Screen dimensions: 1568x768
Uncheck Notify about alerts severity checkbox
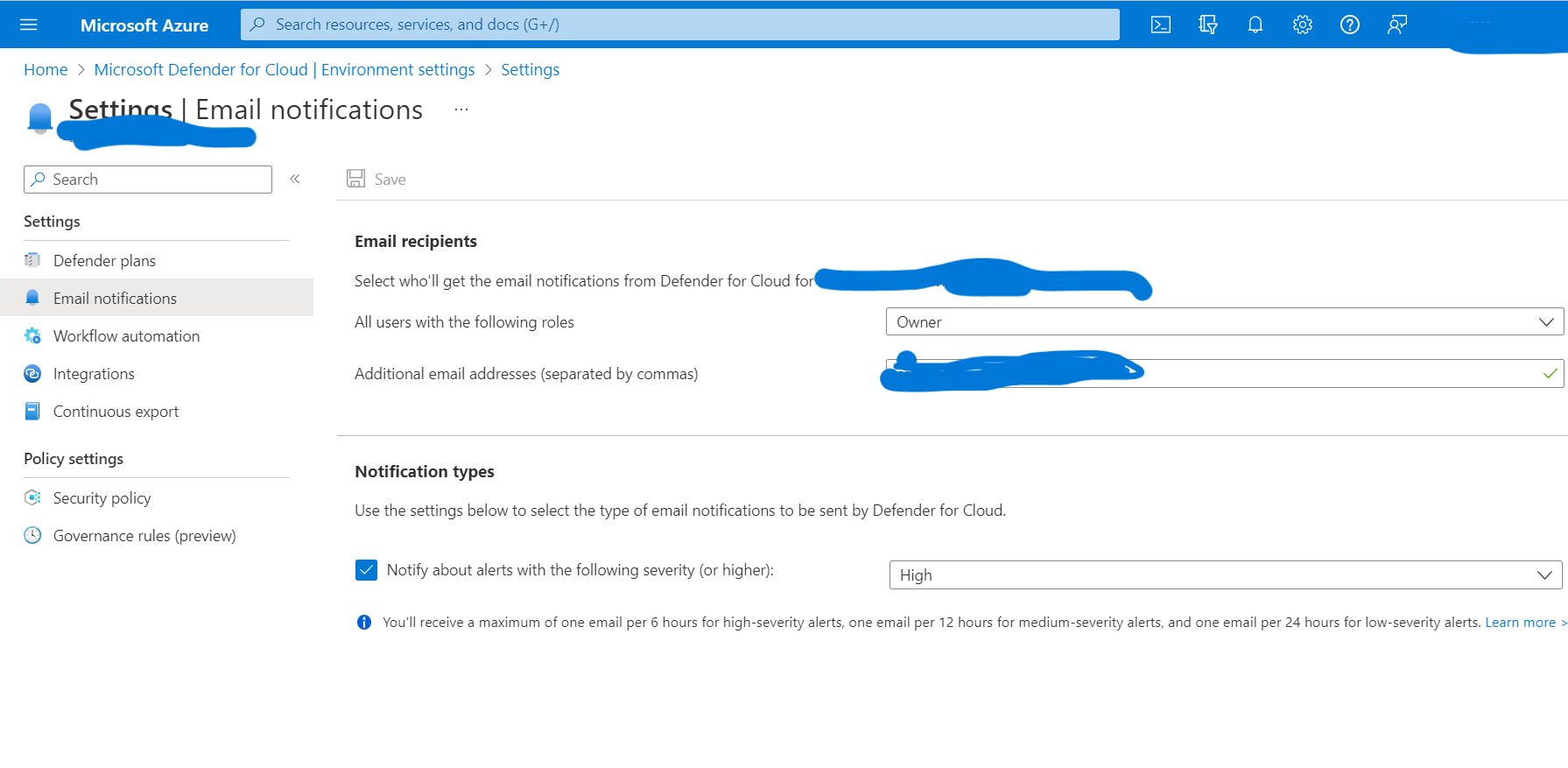point(366,570)
